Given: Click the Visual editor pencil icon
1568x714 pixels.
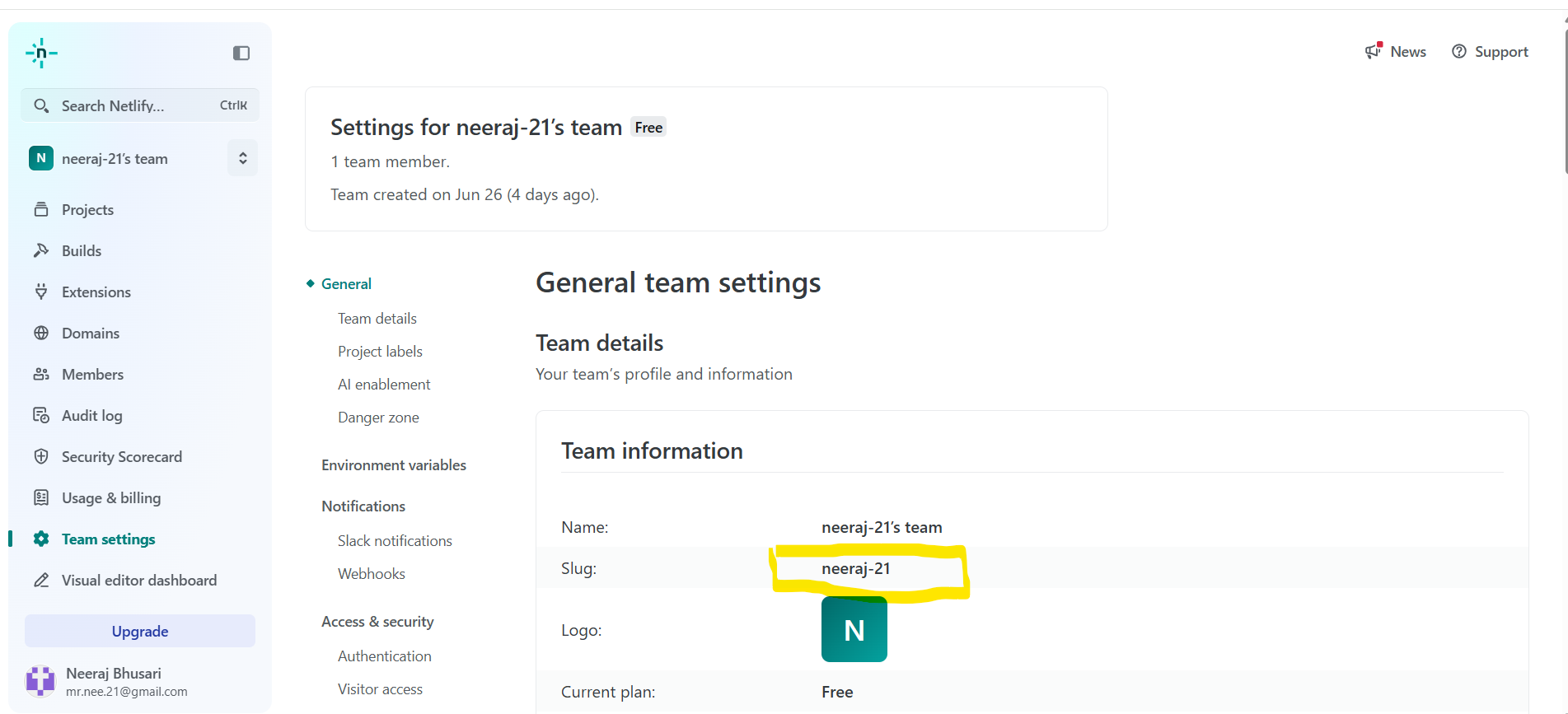Looking at the screenshot, I should tap(41, 580).
